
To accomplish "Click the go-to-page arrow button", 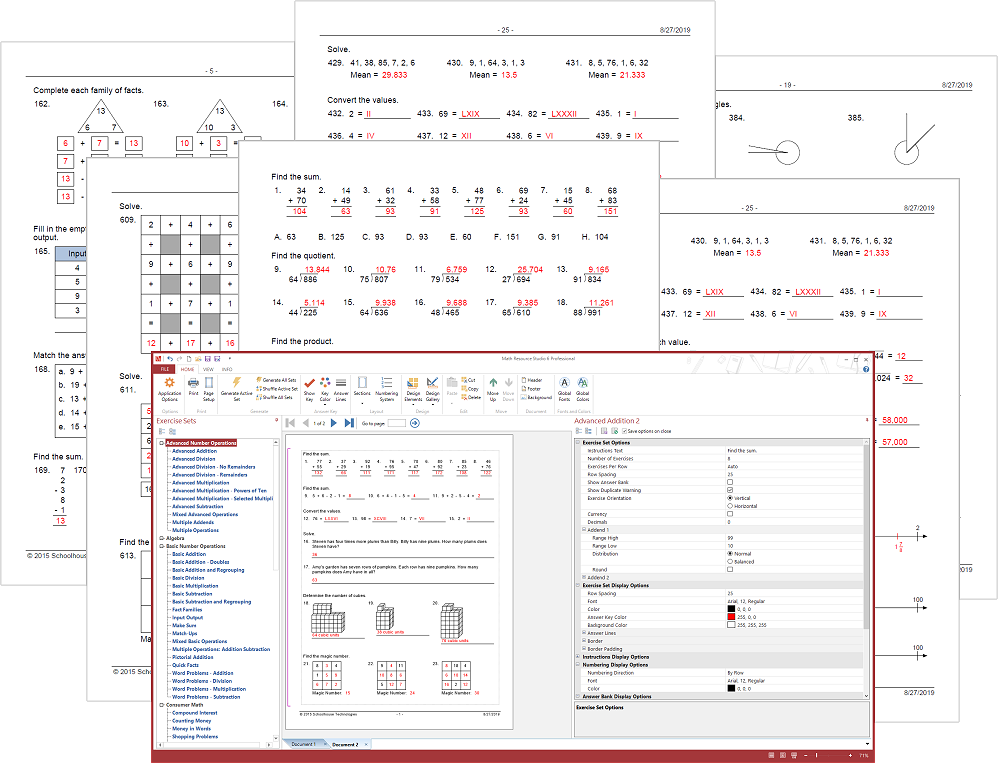I will [414, 423].
